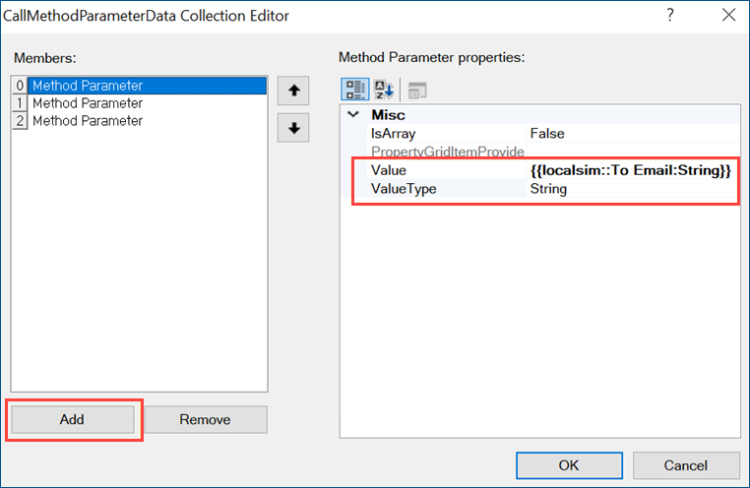Move selected member up
The height and width of the screenshot is (488, 750).
click(293, 91)
